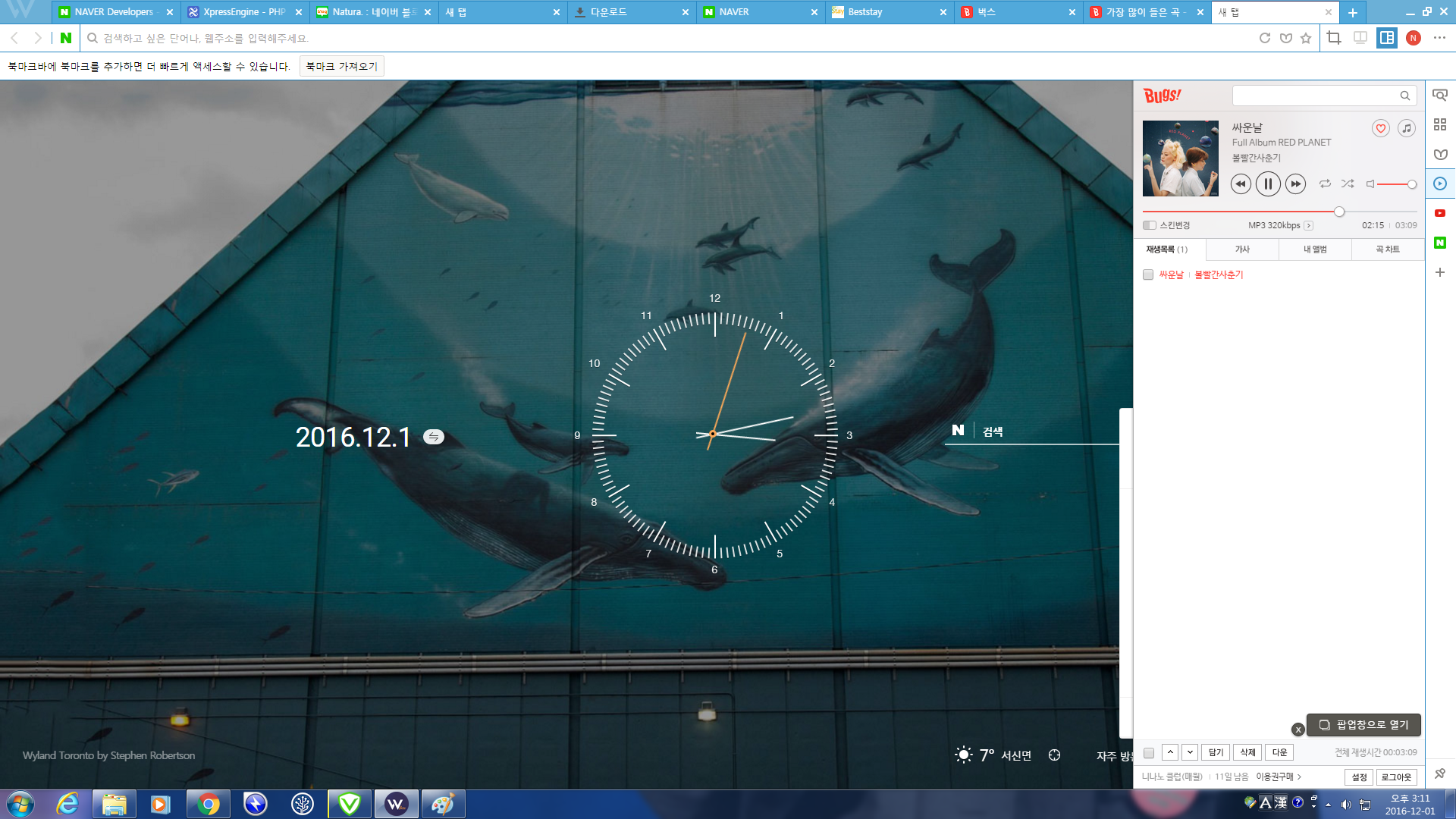Click the music note icon beside heart
The width and height of the screenshot is (1456, 819).
point(1407,128)
